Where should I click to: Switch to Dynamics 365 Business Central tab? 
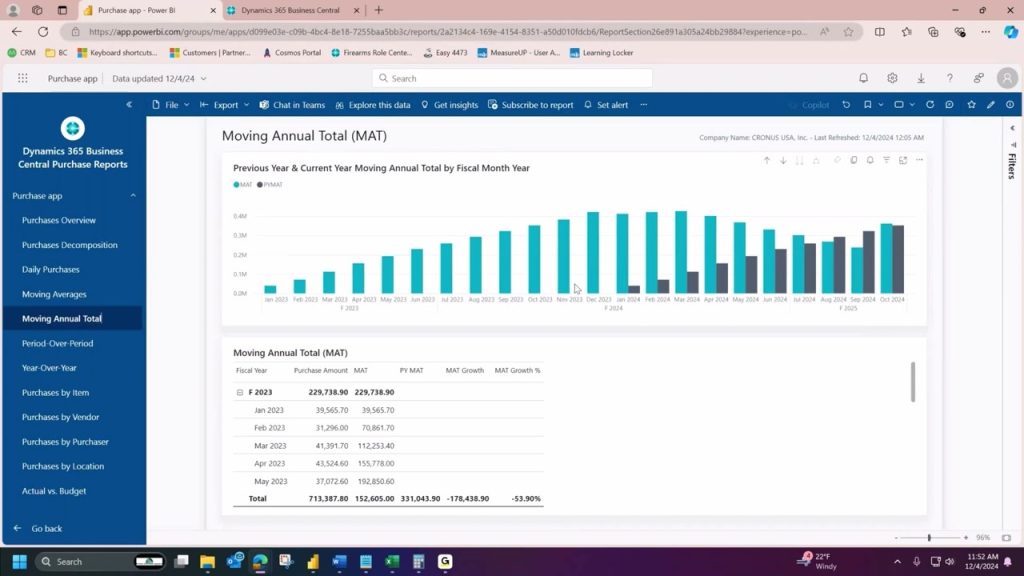click(290, 10)
